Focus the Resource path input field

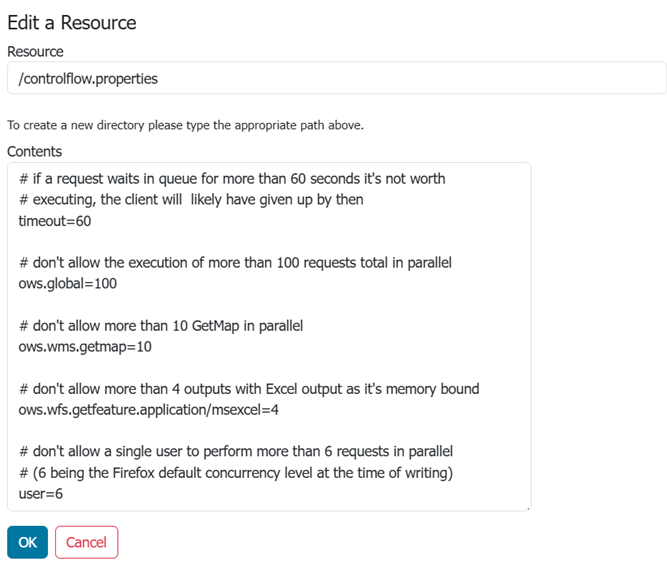coord(336,78)
